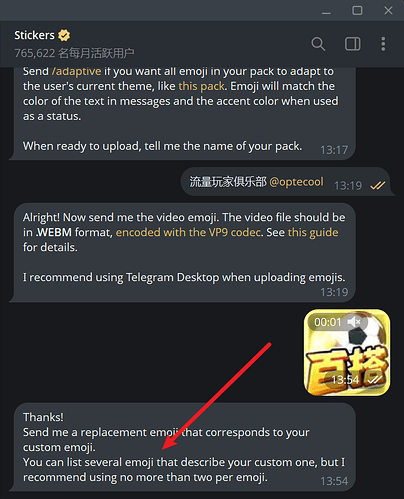The height and width of the screenshot is (499, 404).
Task: Open the three-dot more options menu
Action: point(383,44)
